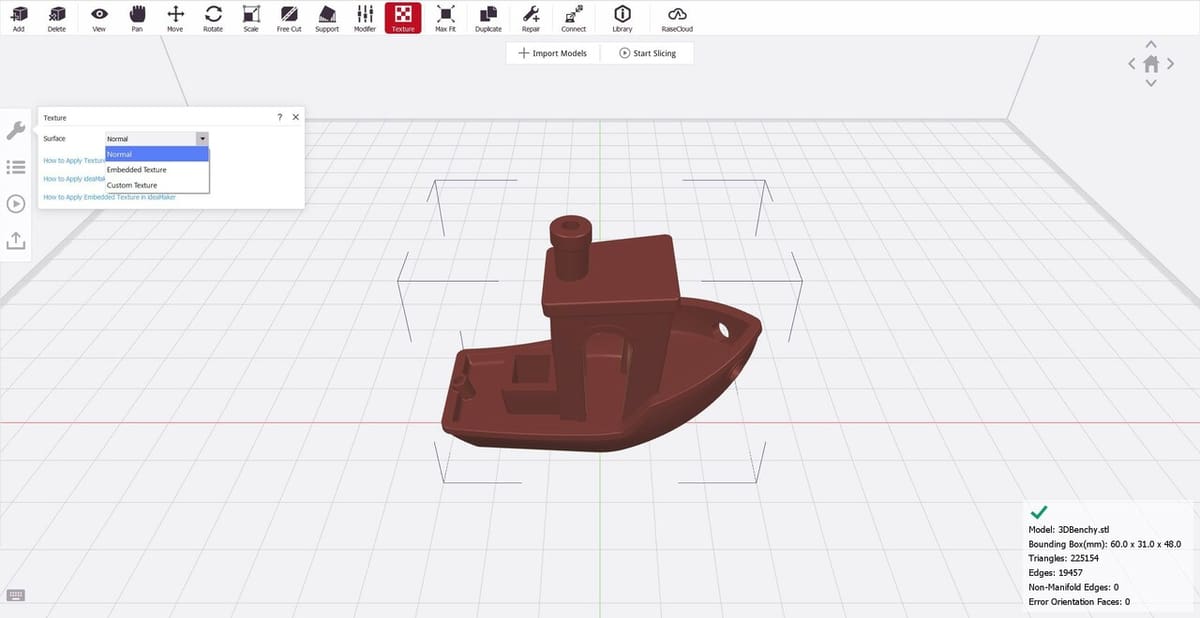Open the 'How to Apply ideaMaker' link
The image size is (1200, 618).
pyautogui.click(x=74, y=179)
